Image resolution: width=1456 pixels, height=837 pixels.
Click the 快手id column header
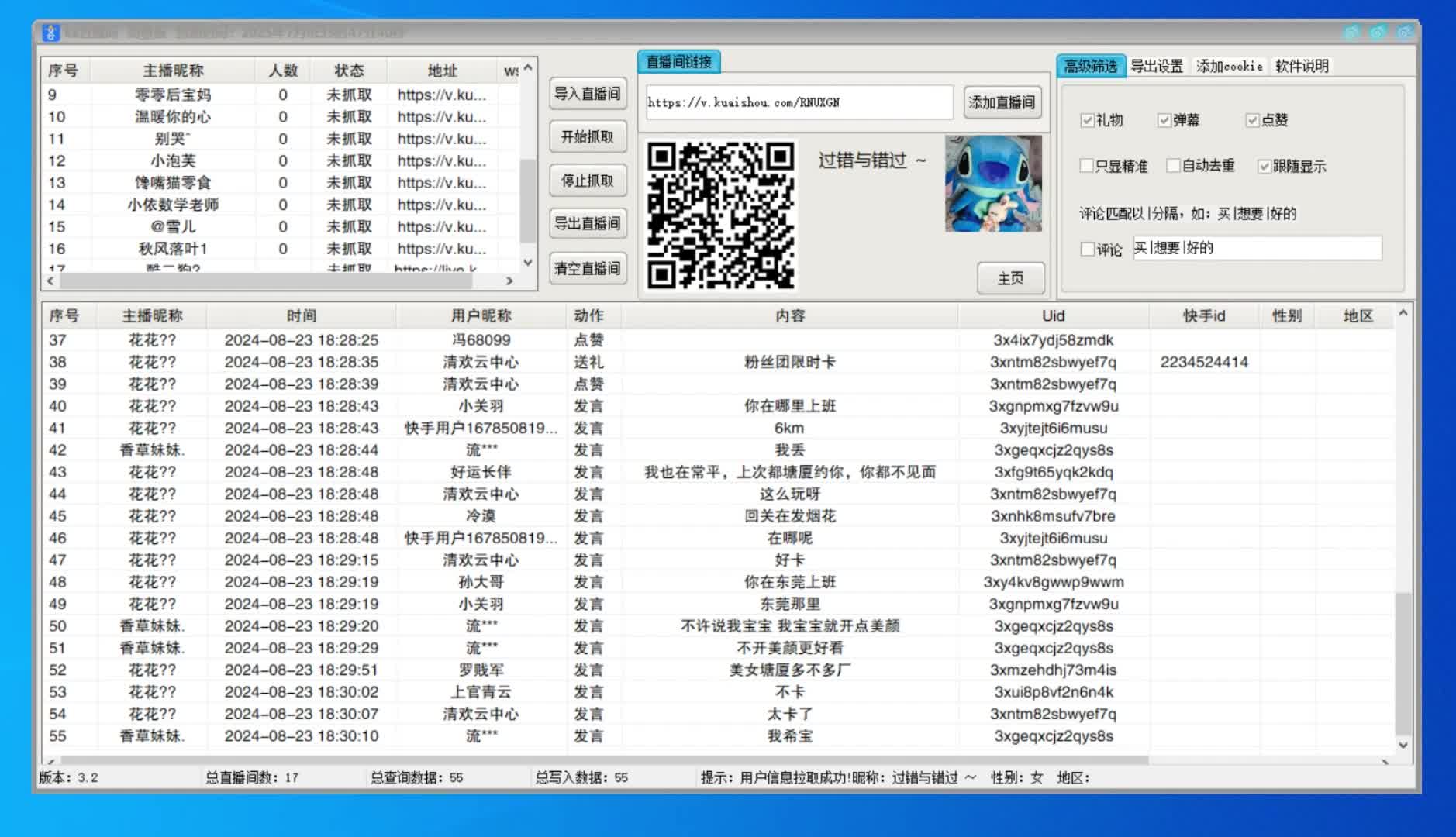1204,315
